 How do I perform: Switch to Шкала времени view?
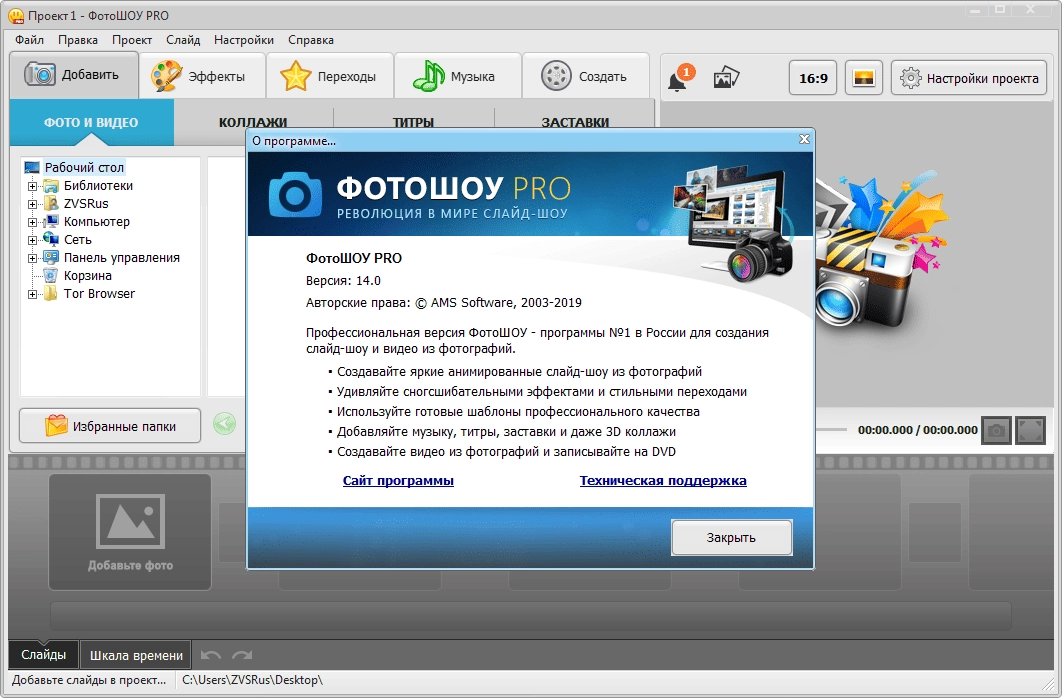136,655
